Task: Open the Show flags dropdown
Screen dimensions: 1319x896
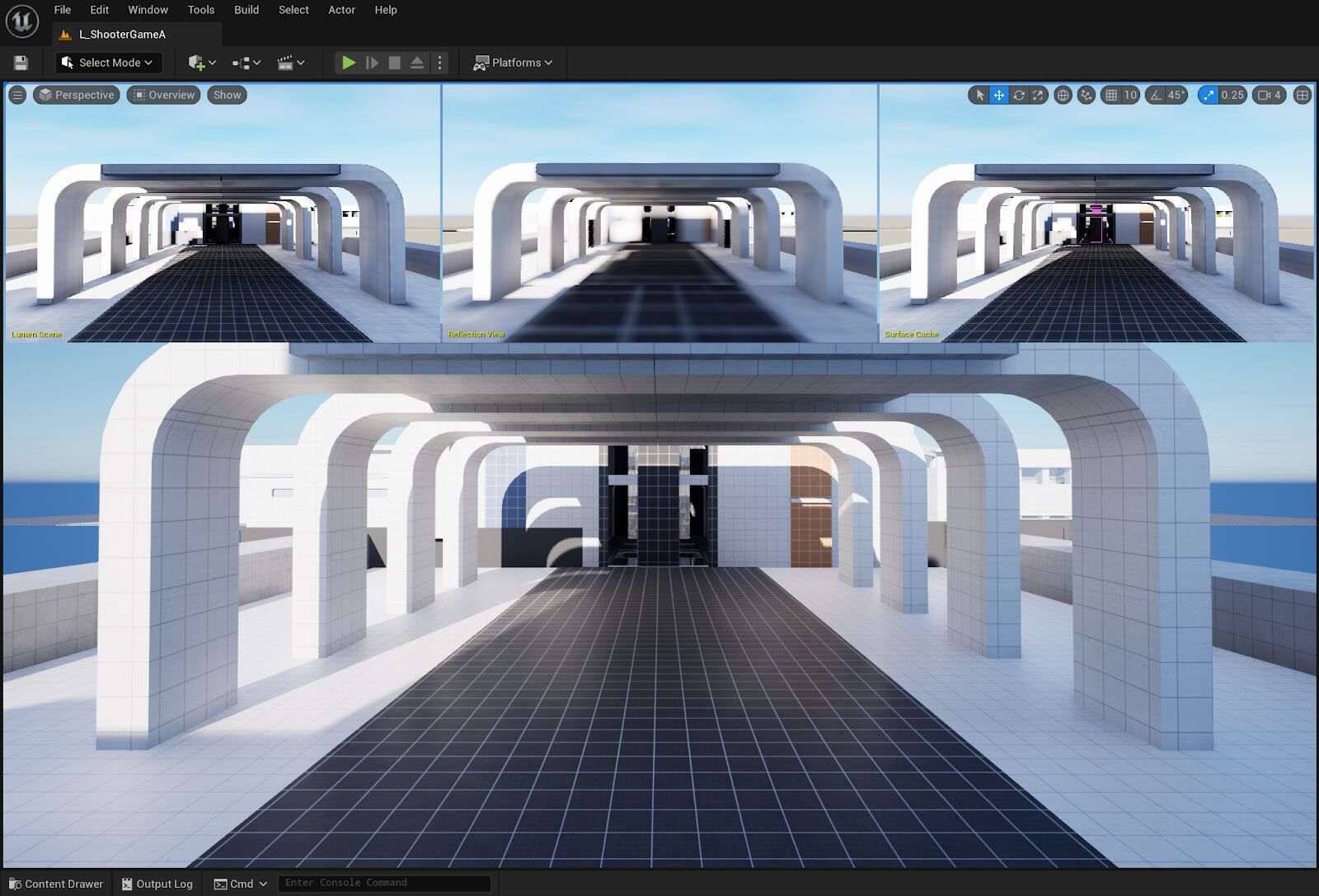Action: (x=226, y=95)
